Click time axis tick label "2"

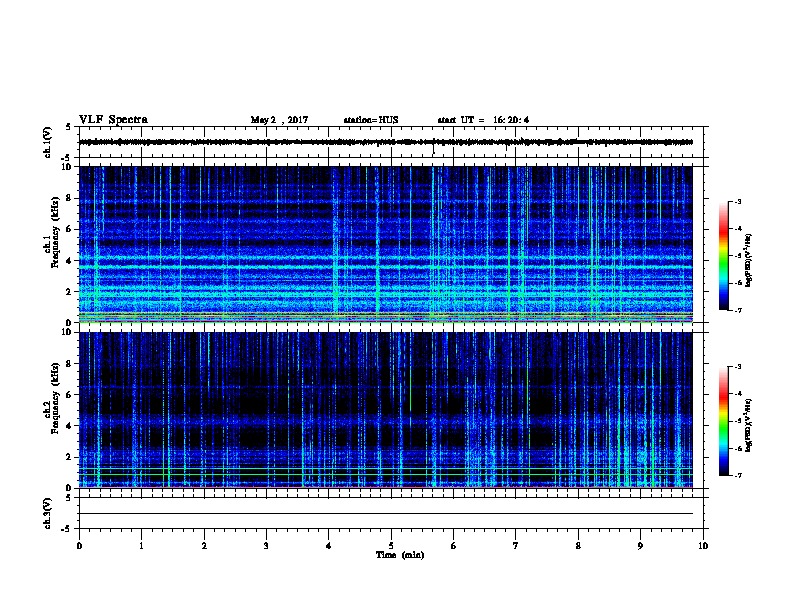coord(204,546)
